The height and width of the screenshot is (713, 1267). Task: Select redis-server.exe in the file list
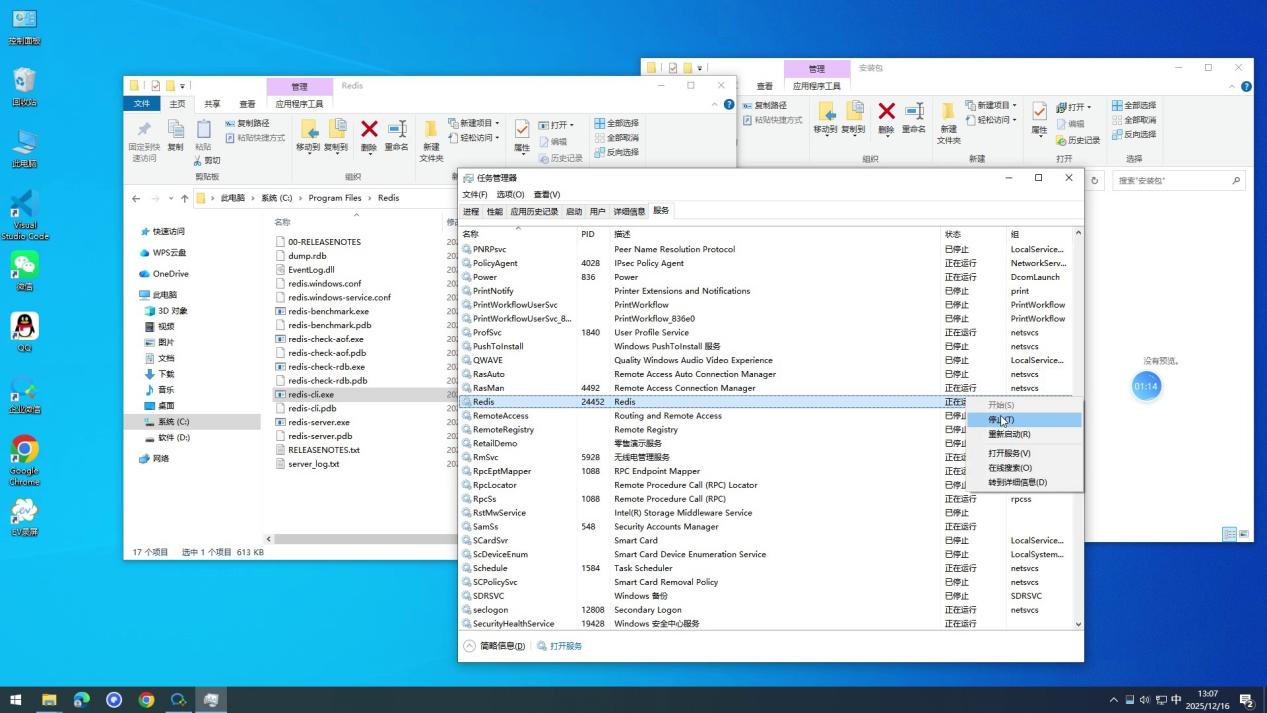pyautogui.click(x=318, y=422)
